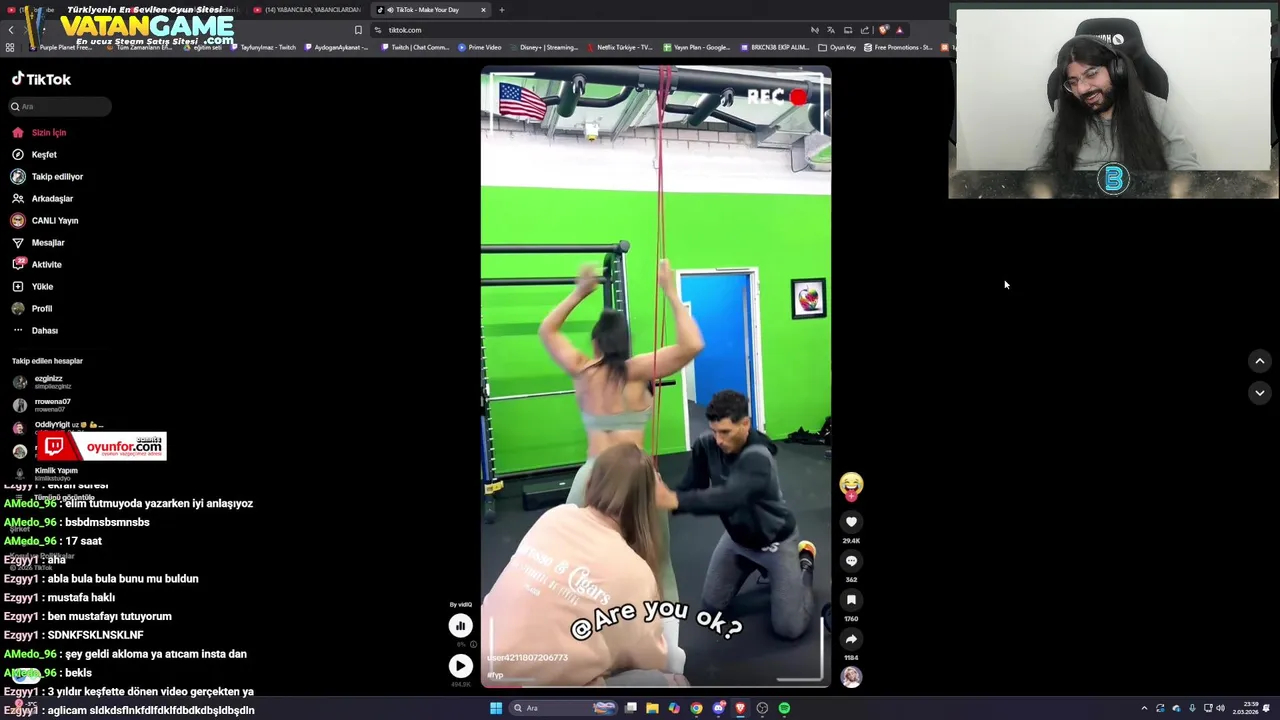The width and height of the screenshot is (1280, 720).
Task: Open the Arkadaşlar section
Action: pos(42,198)
